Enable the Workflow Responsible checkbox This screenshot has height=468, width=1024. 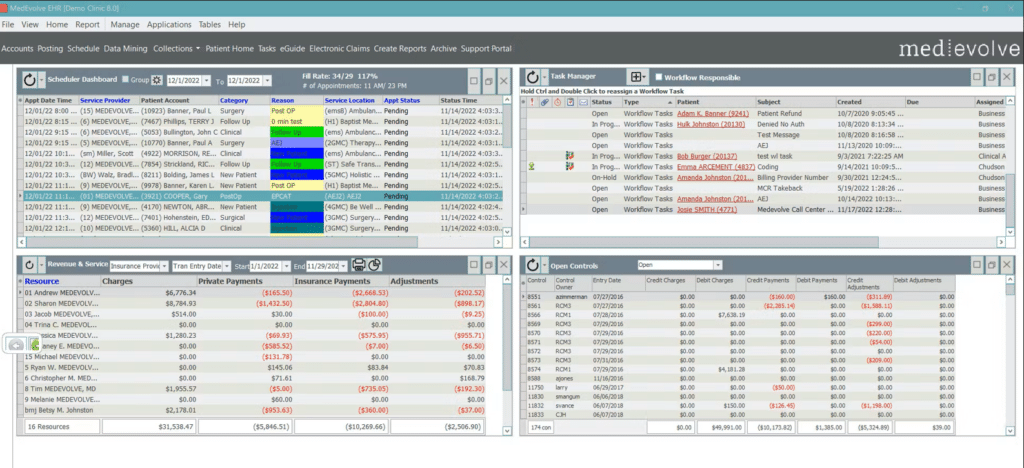pyautogui.click(x=658, y=77)
